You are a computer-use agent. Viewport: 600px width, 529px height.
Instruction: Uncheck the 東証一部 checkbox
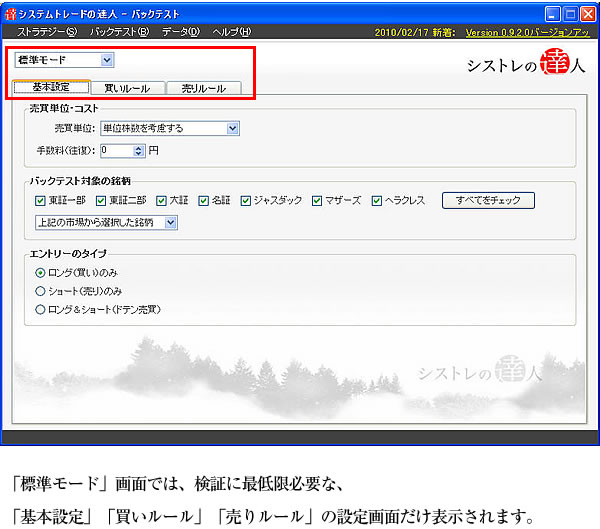coord(41,201)
